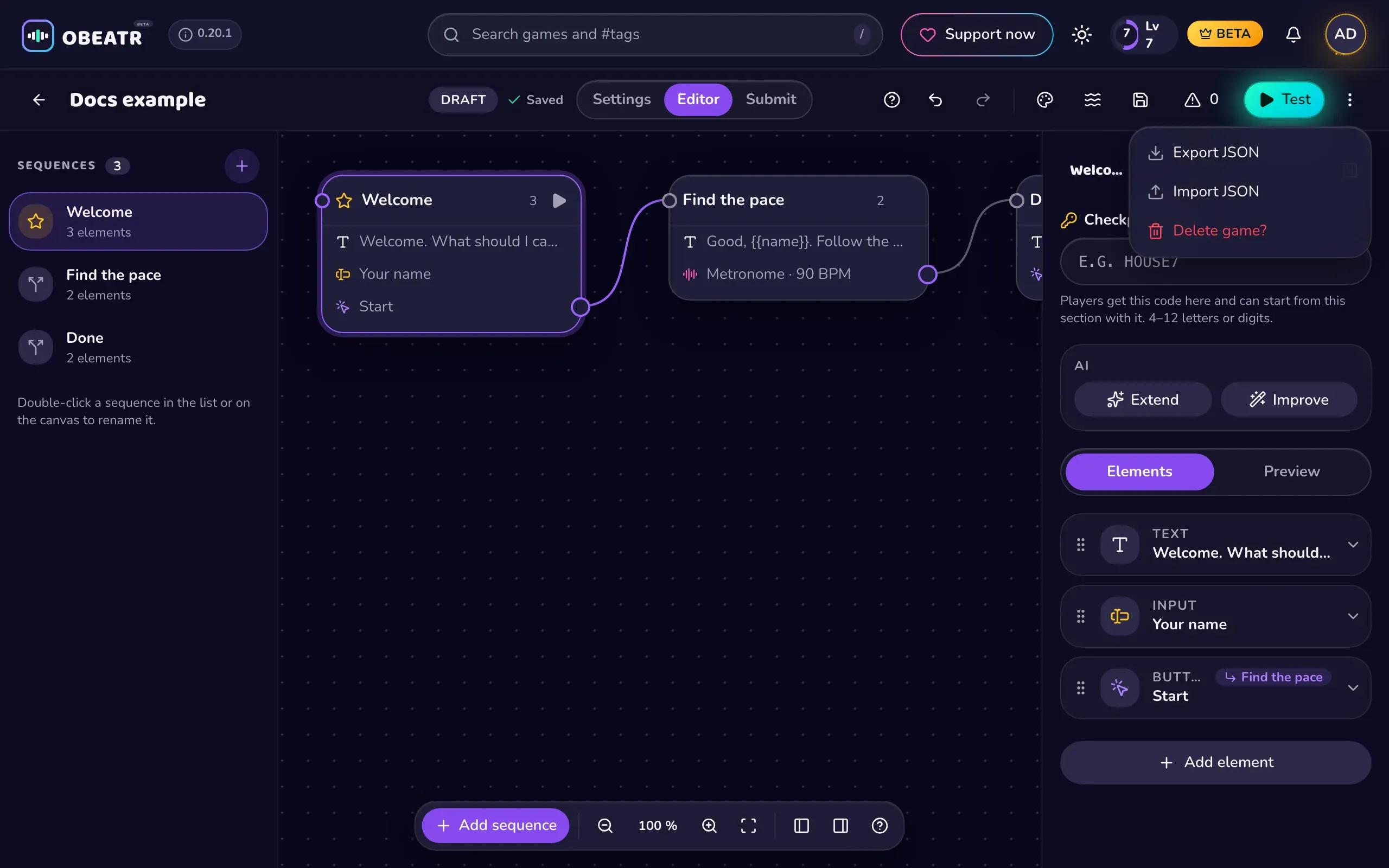Undo the last edit
Image resolution: width=1389 pixels, height=868 pixels.
tap(935, 100)
